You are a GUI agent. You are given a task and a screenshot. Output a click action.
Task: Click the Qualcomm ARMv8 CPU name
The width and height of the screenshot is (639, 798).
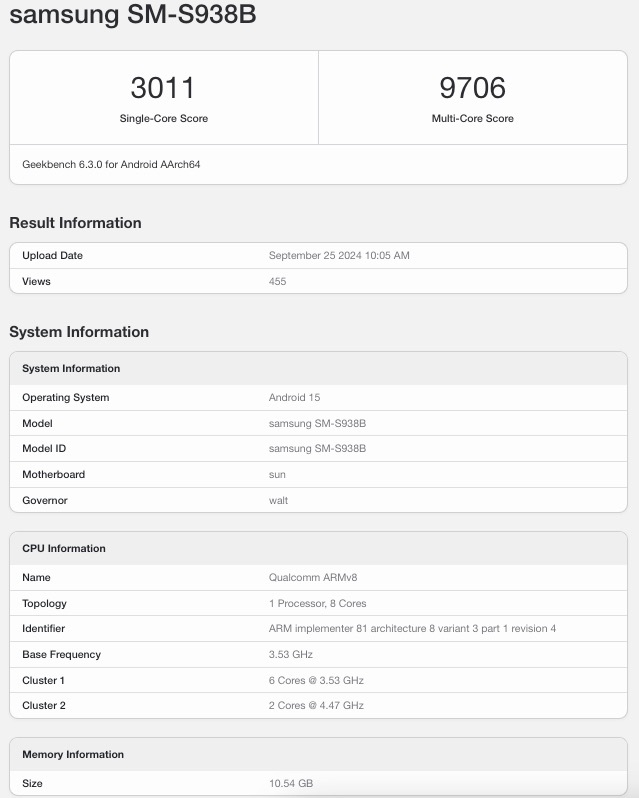(x=313, y=578)
